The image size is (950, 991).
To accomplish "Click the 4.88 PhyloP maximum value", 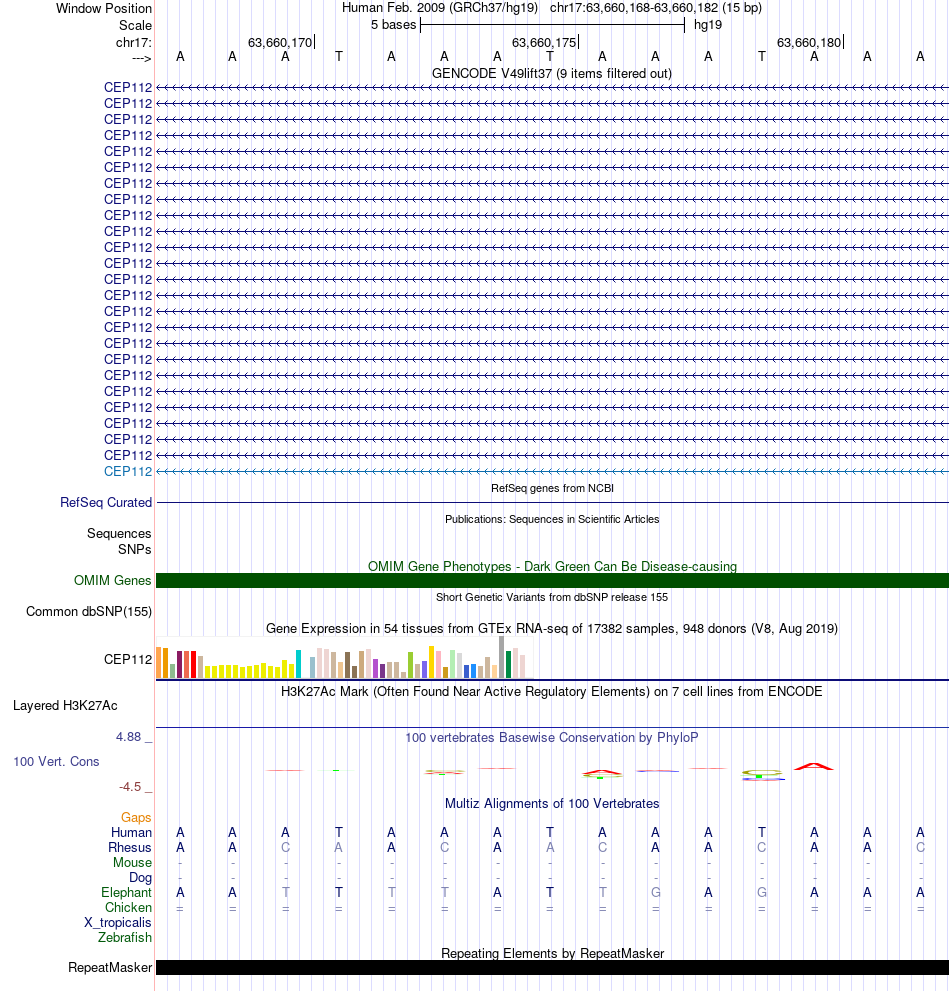I will (x=128, y=737).
